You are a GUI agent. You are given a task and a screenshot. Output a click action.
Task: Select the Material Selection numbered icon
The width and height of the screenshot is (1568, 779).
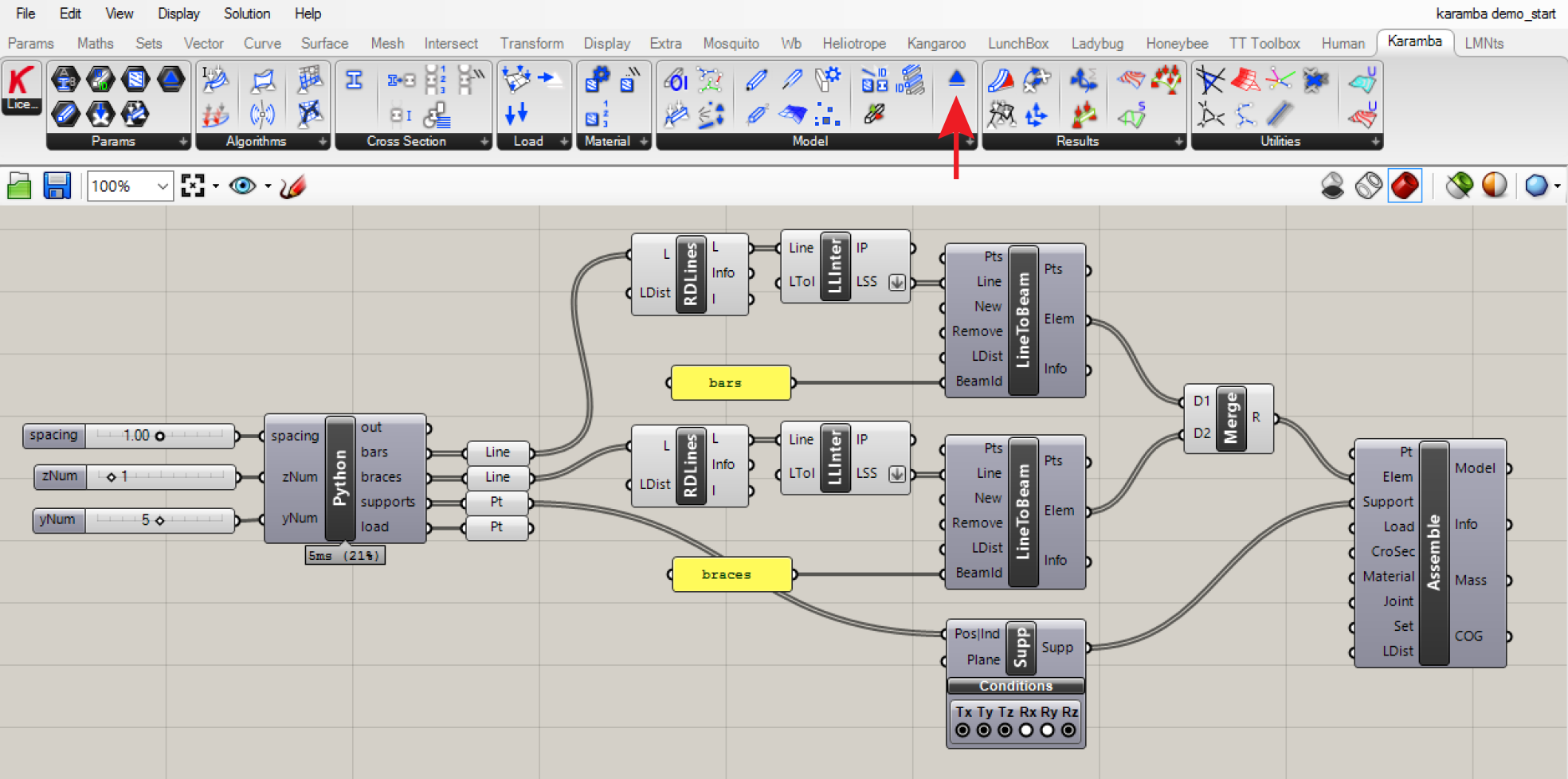click(597, 114)
